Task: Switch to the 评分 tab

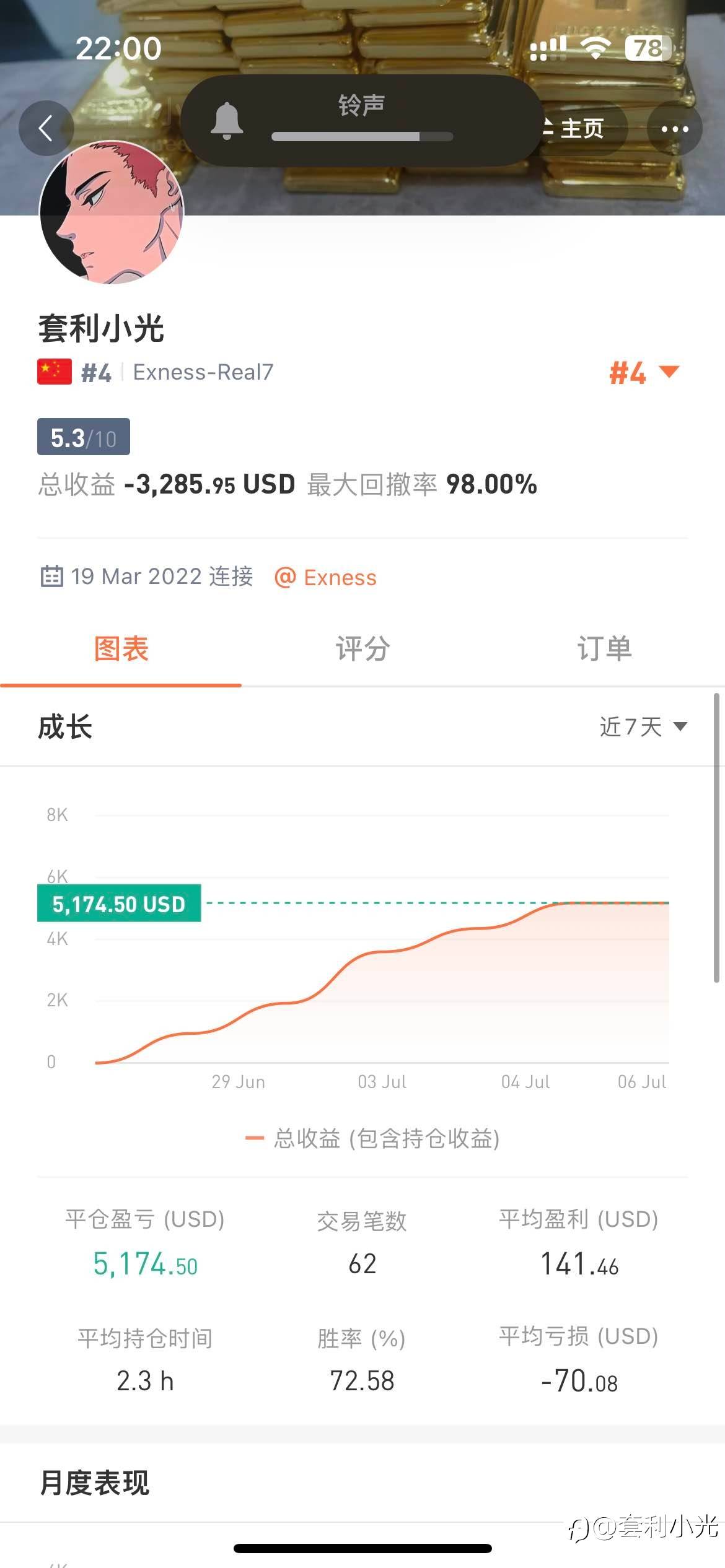Action: [362, 649]
